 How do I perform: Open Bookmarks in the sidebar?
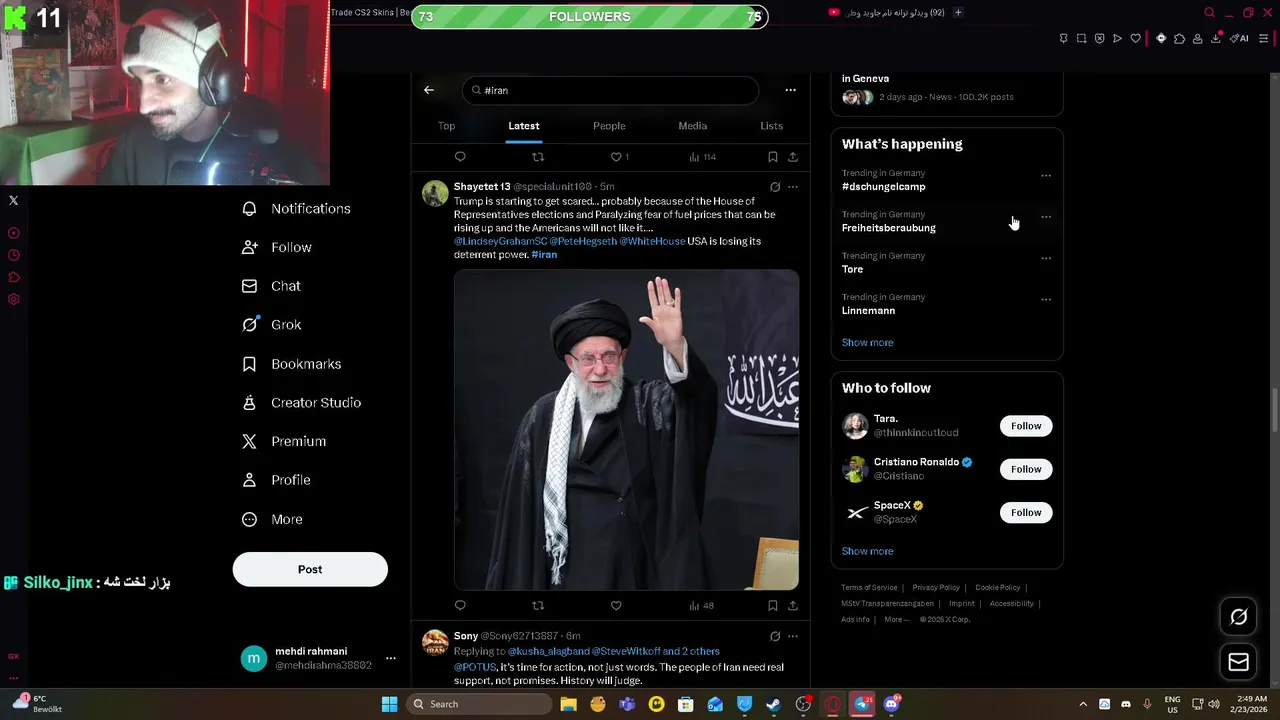click(293, 364)
